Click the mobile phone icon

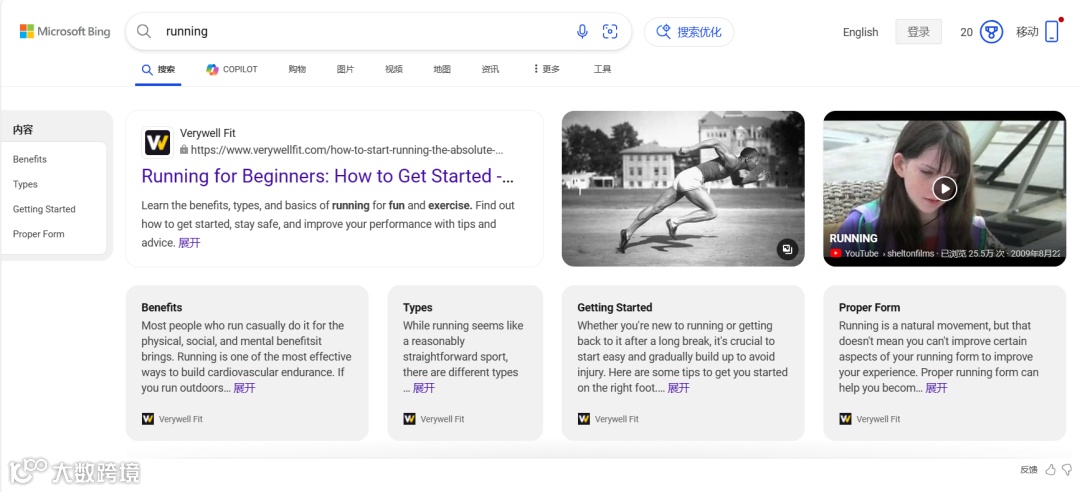(1051, 32)
